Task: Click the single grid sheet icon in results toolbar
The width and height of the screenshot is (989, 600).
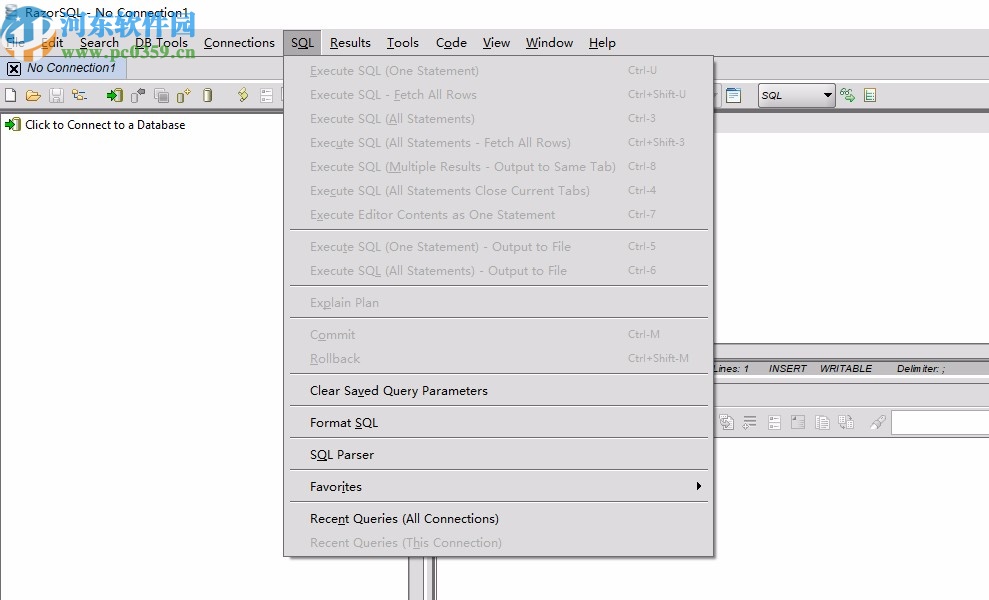Action: pos(798,422)
